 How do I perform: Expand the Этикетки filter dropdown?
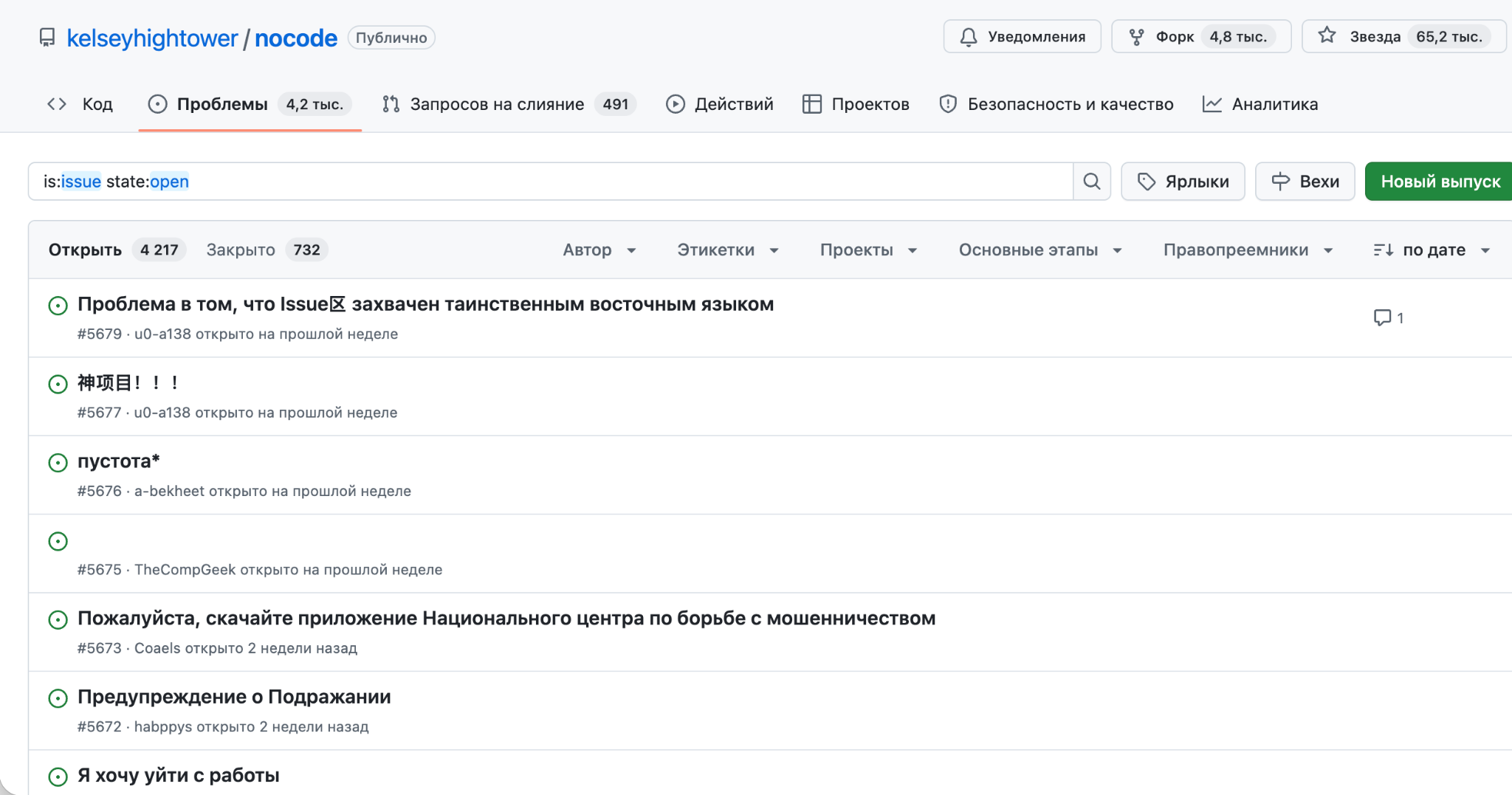[x=727, y=249]
